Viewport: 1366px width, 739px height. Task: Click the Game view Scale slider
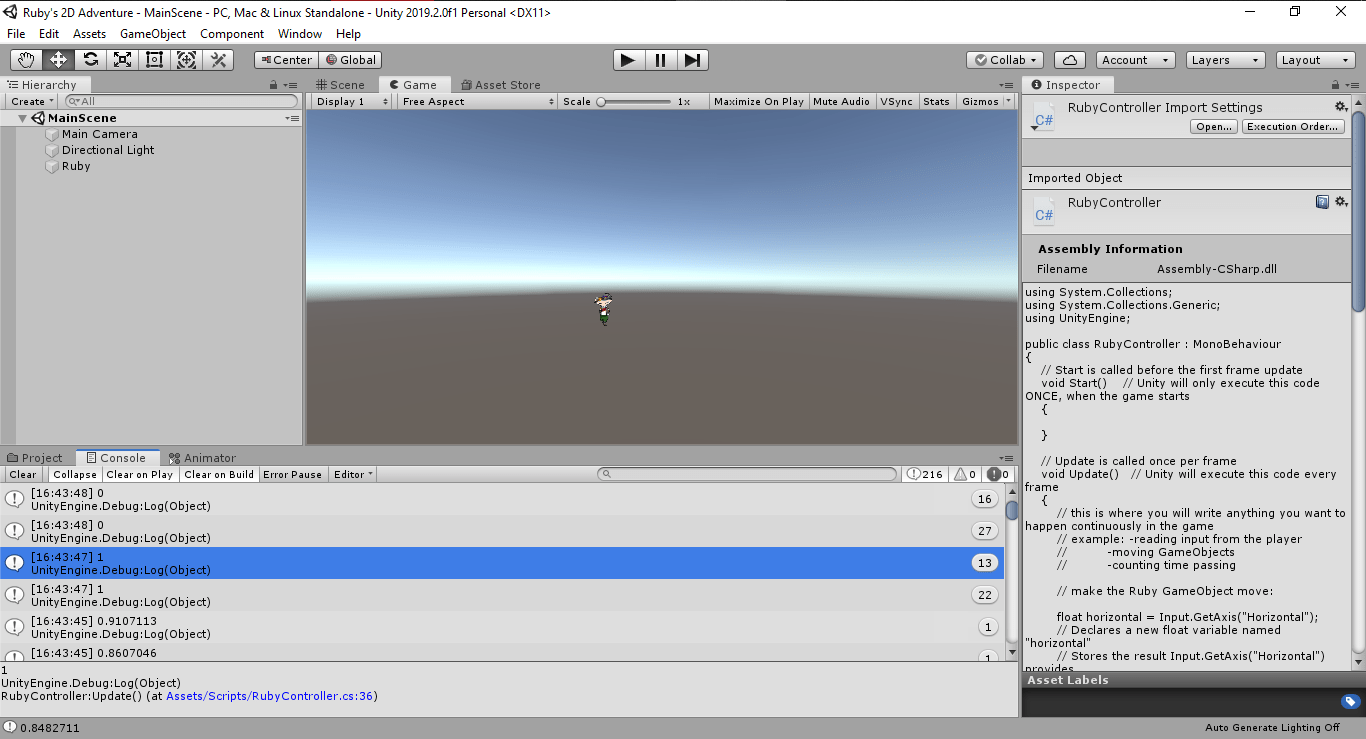coord(635,101)
